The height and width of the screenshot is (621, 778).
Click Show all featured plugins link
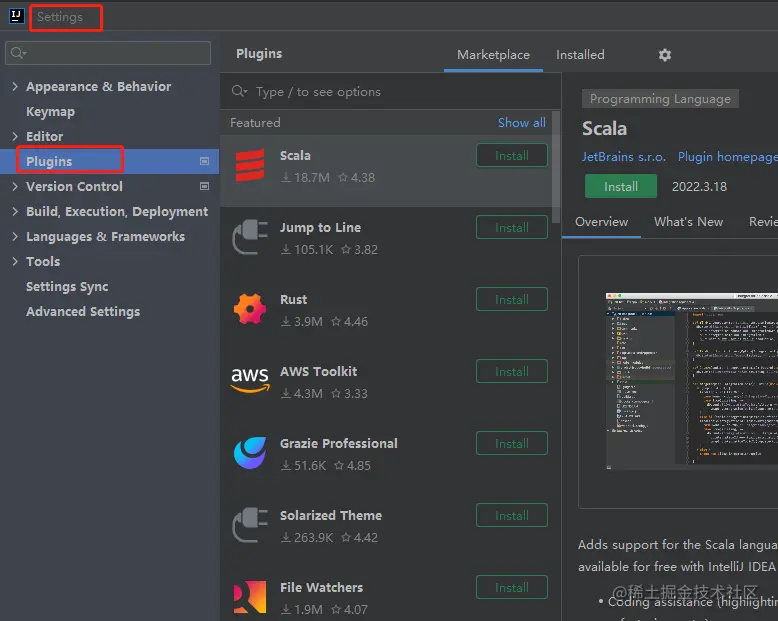(521, 123)
